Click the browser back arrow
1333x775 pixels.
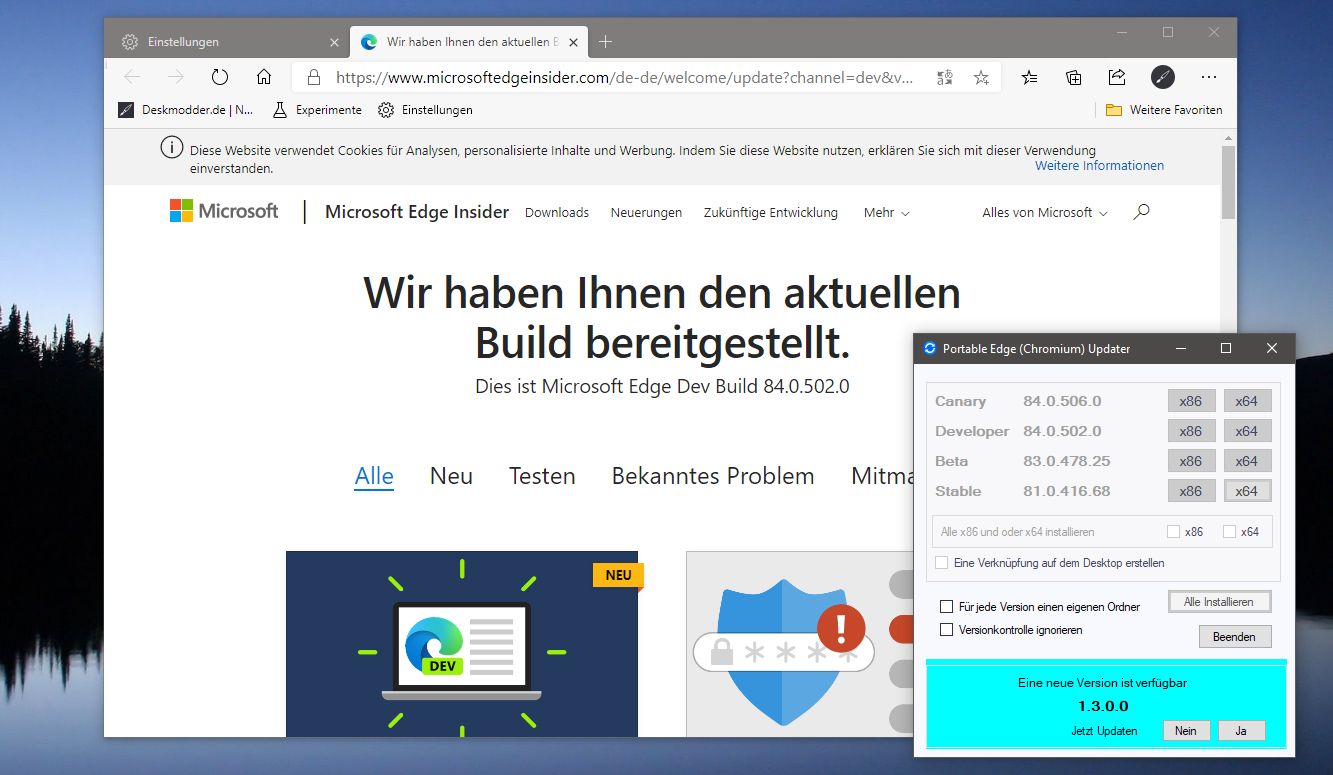(x=132, y=77)
